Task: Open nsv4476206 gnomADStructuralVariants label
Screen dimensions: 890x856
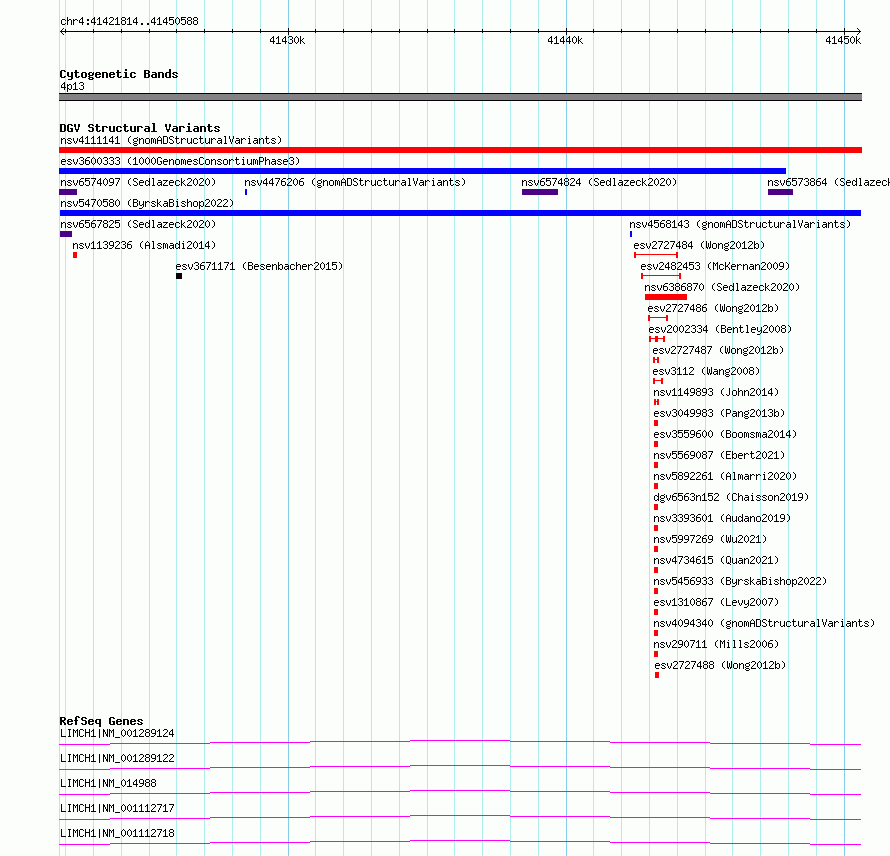Action: (355, 182)
